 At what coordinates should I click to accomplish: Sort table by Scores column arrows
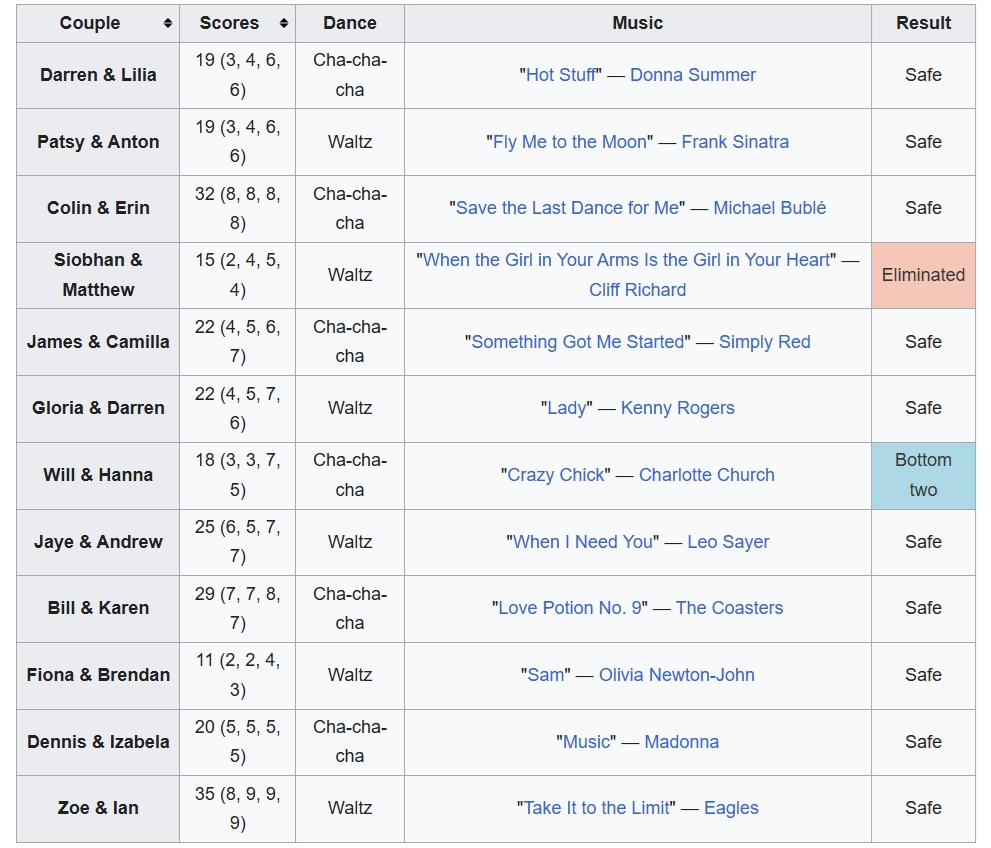pyautogui.click(x=284, y=23)
